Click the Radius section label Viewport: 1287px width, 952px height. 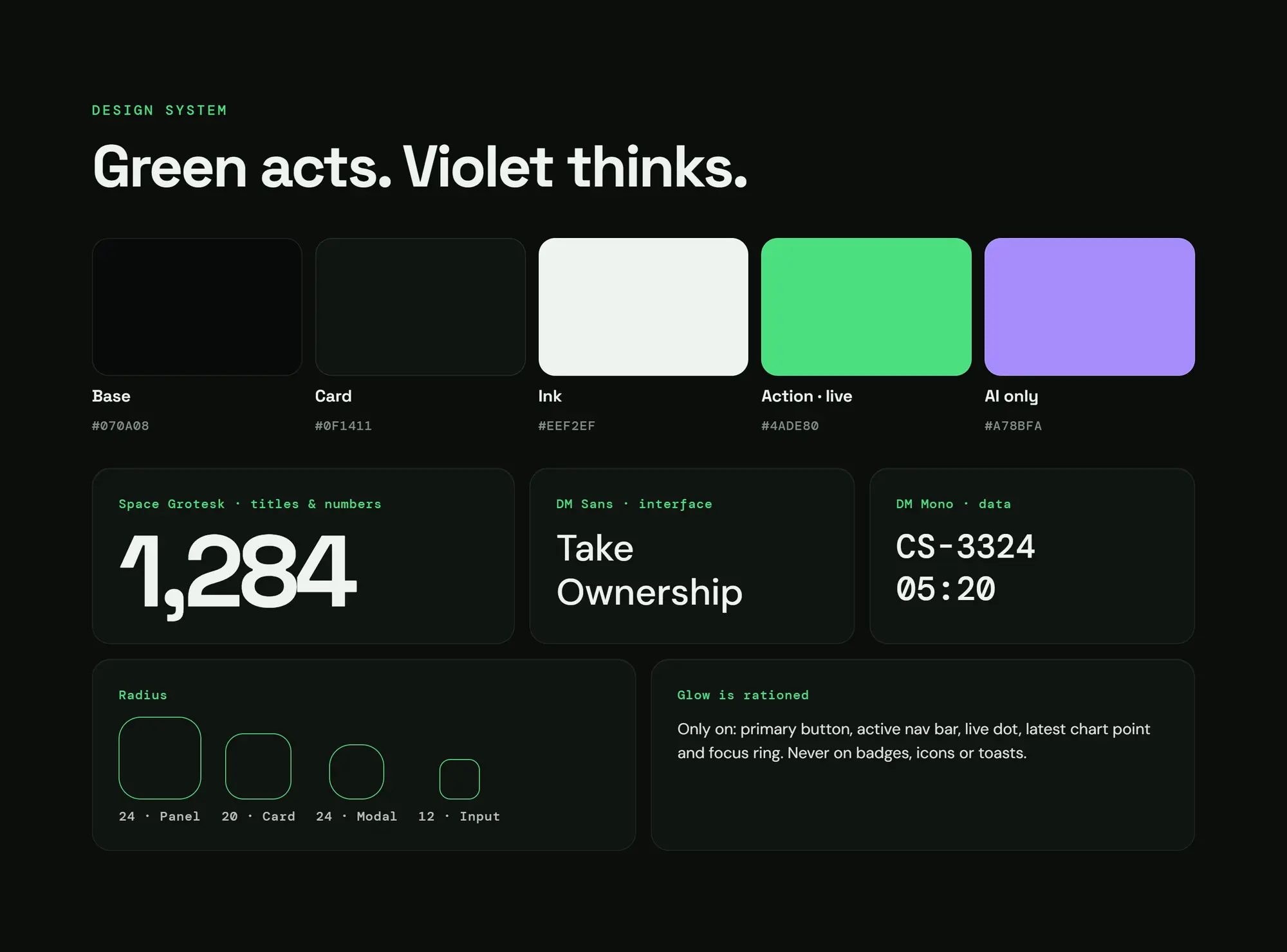143,695
